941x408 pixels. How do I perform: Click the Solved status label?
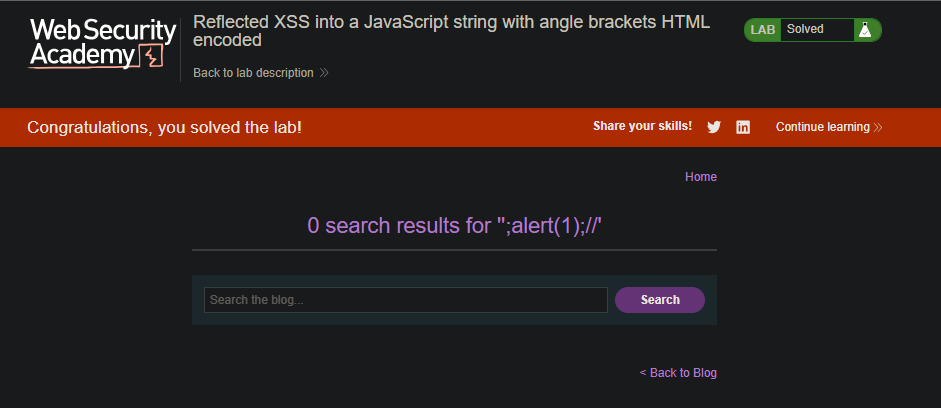tap(805, 29)
